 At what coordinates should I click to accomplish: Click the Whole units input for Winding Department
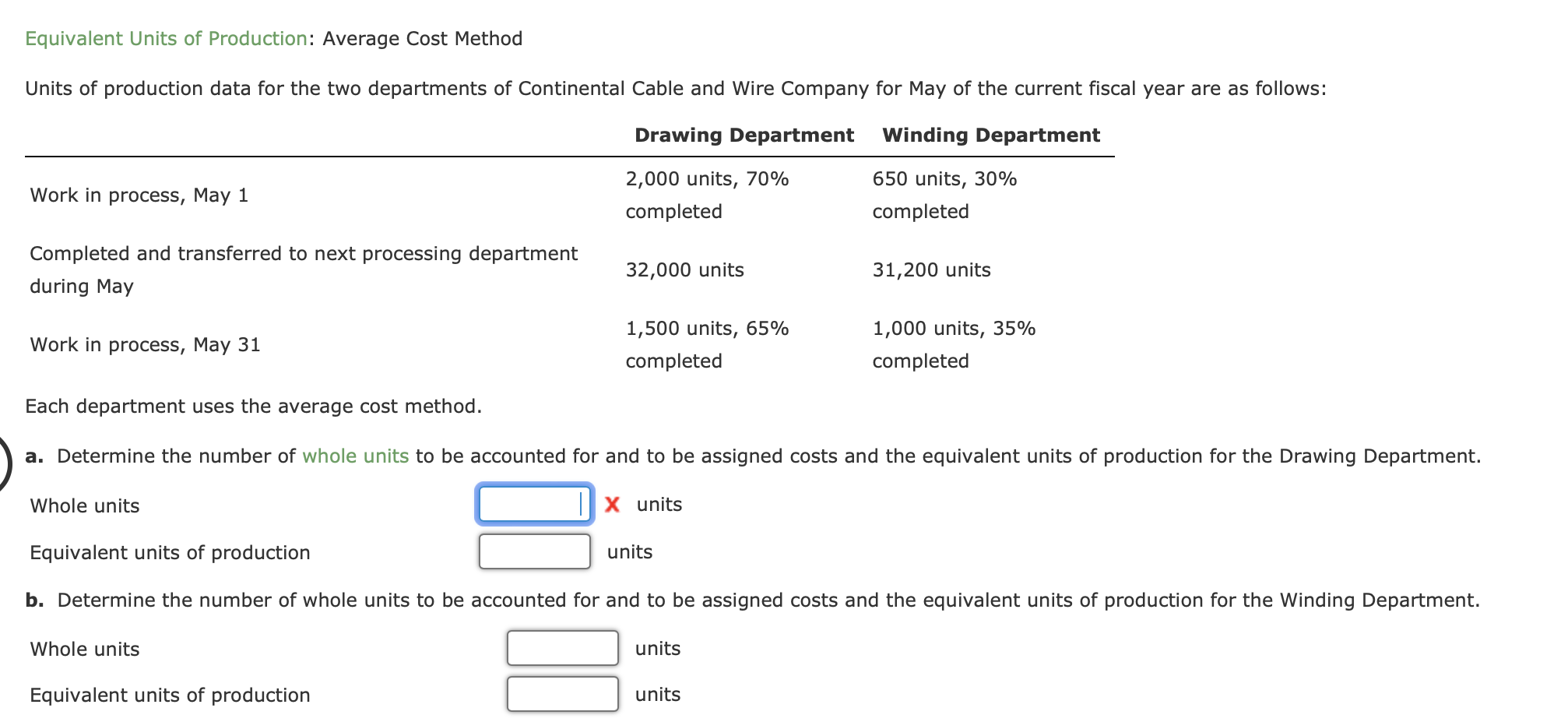click(561, 647)
